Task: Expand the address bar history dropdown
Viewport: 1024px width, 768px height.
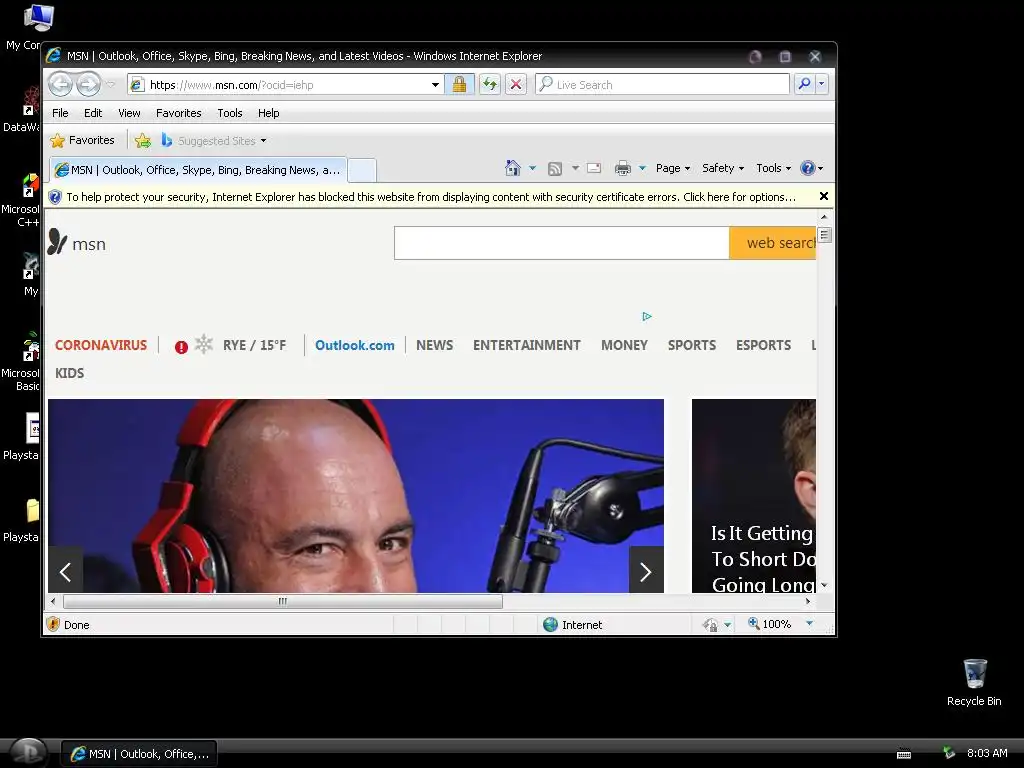Action: click(435, 85)
